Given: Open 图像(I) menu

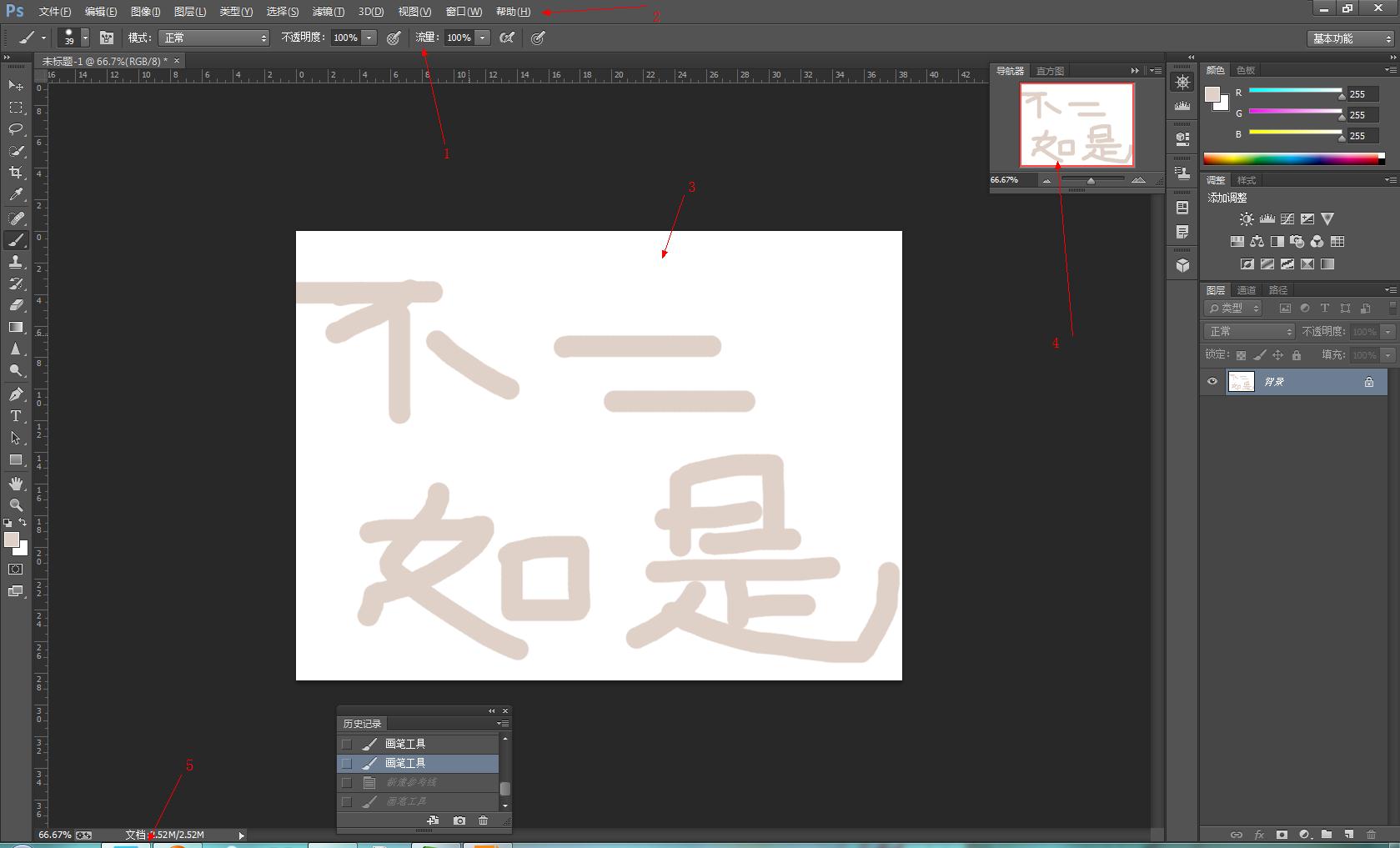Looking at the screenshot, I should click(x=146, y=12).
